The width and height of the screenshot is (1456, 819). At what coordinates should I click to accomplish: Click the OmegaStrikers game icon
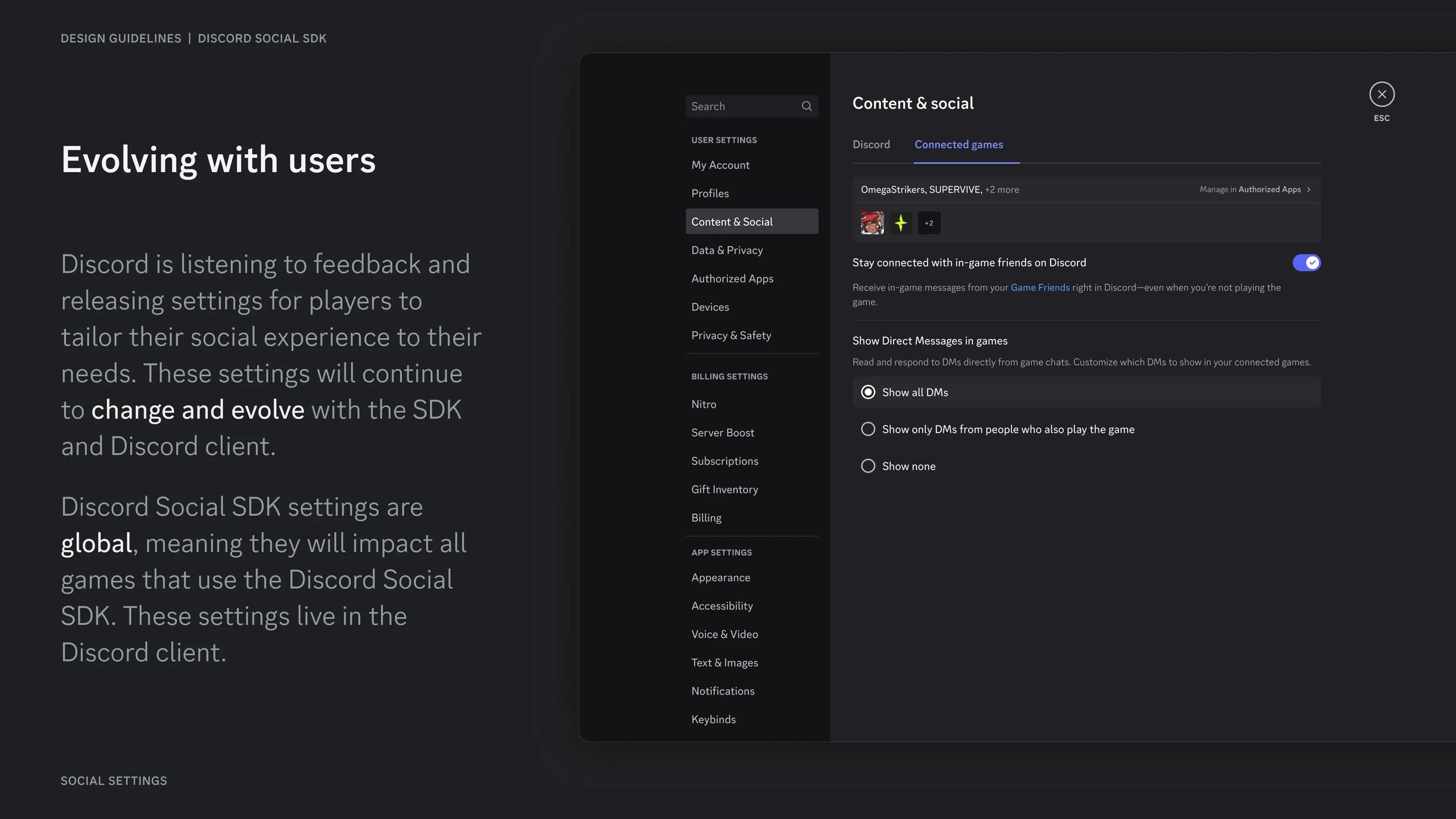coord(871,223)
